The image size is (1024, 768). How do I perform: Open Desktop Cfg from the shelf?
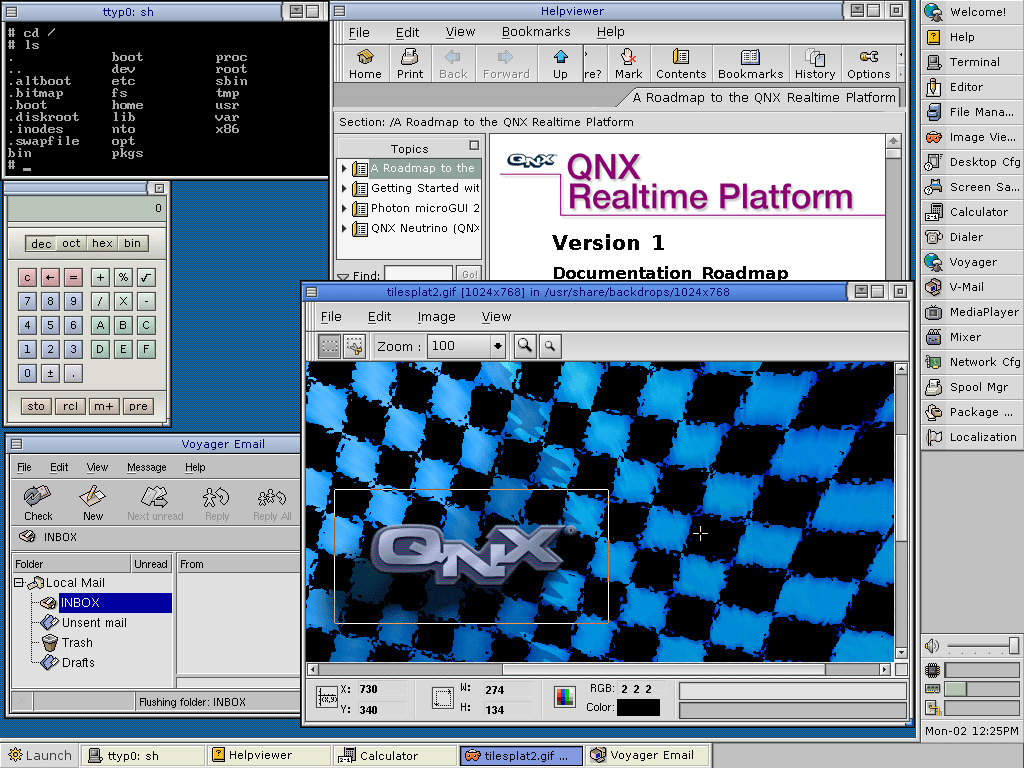point(972,162)
